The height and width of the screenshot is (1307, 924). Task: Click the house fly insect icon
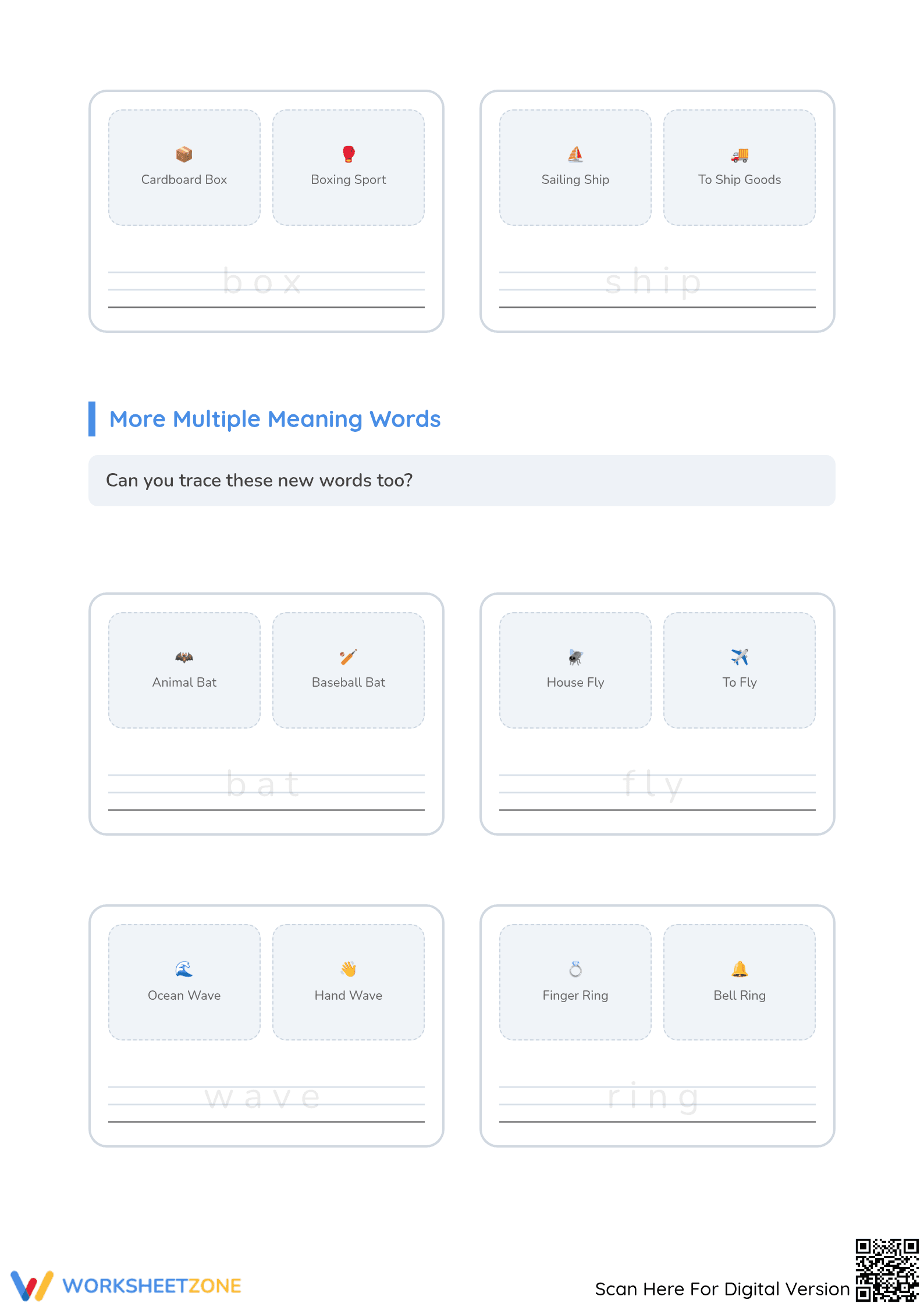coord(575,657)
